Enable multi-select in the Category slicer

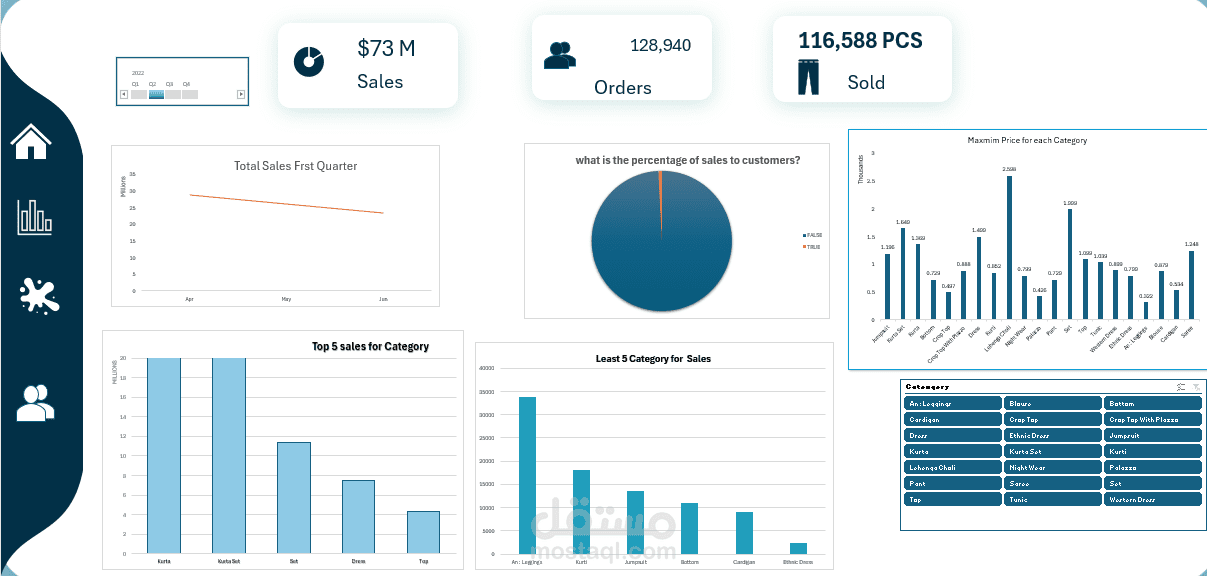point(1181,387)
